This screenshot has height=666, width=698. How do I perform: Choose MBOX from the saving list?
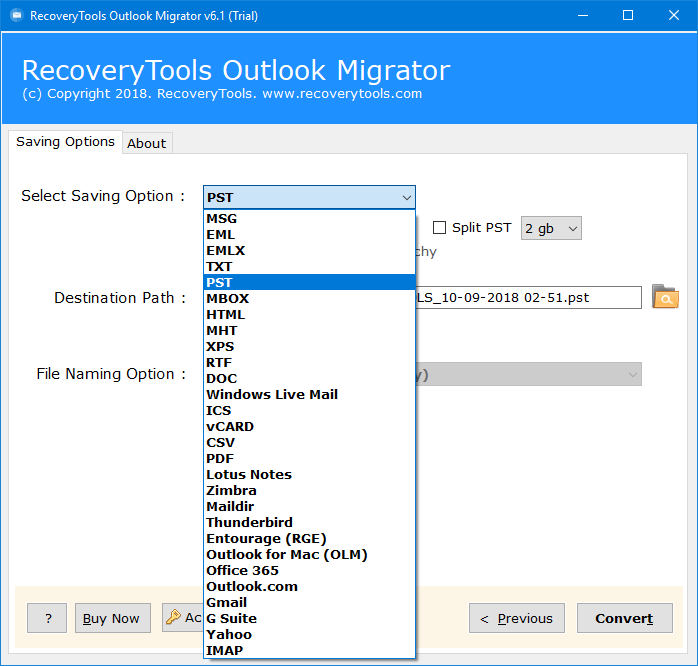tap(309, 299)
